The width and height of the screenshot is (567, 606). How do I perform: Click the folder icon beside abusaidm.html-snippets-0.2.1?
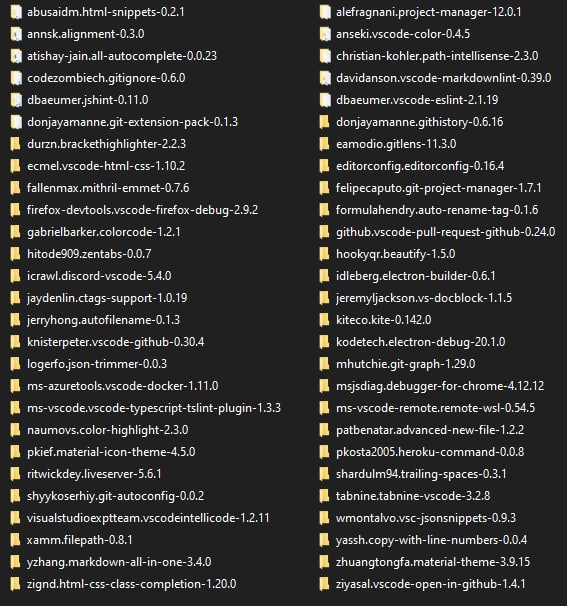click(x=16, y=12)
